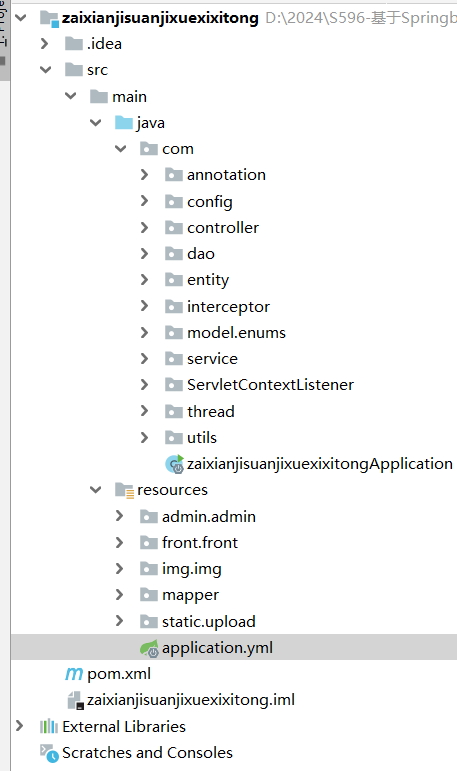This screenshot has width=457, height=771.
Task: Select the static.upload folder
Action: pos(209,622)
